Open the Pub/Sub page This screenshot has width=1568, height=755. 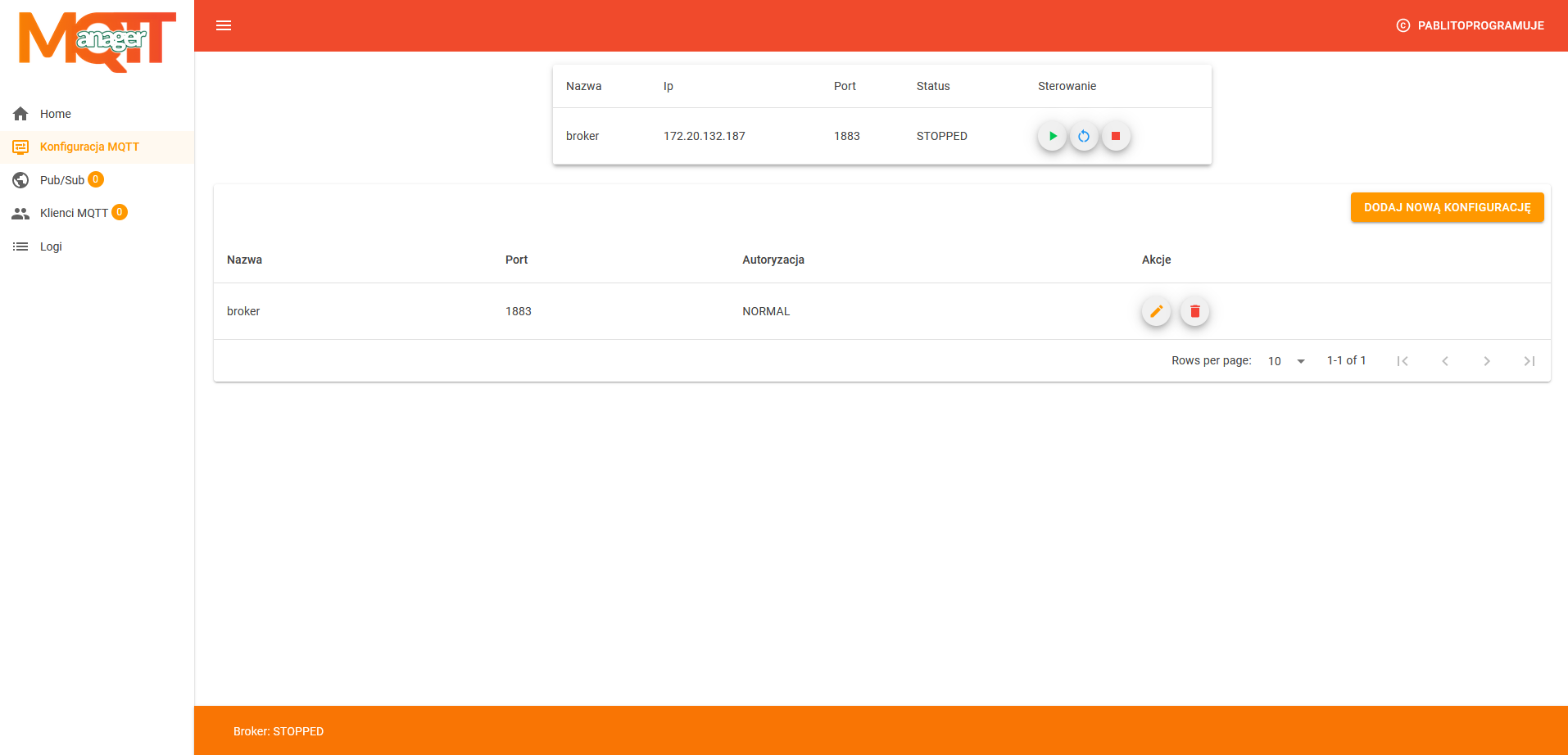coord(97,180)
